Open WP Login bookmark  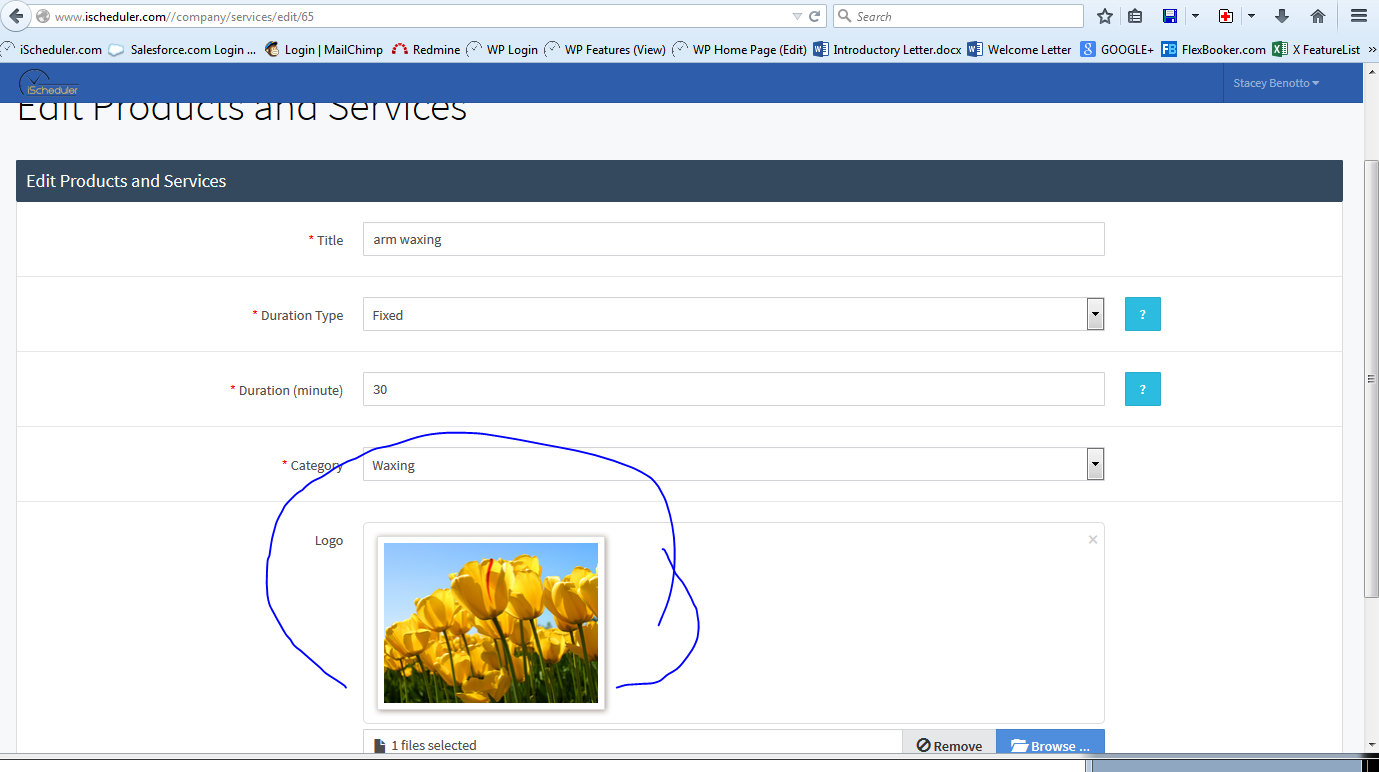502,49
